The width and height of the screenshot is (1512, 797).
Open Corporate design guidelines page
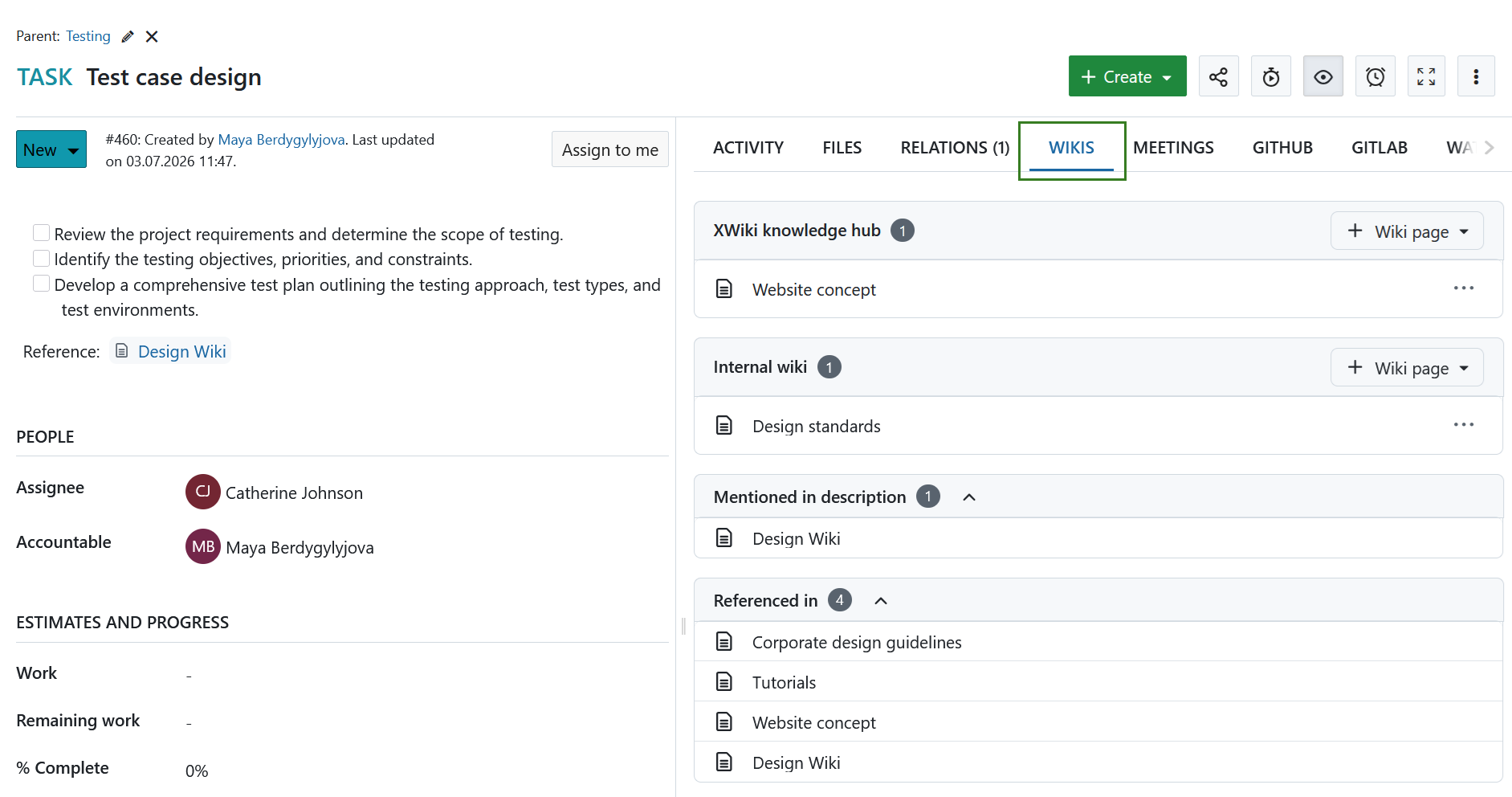click(857, 642)
